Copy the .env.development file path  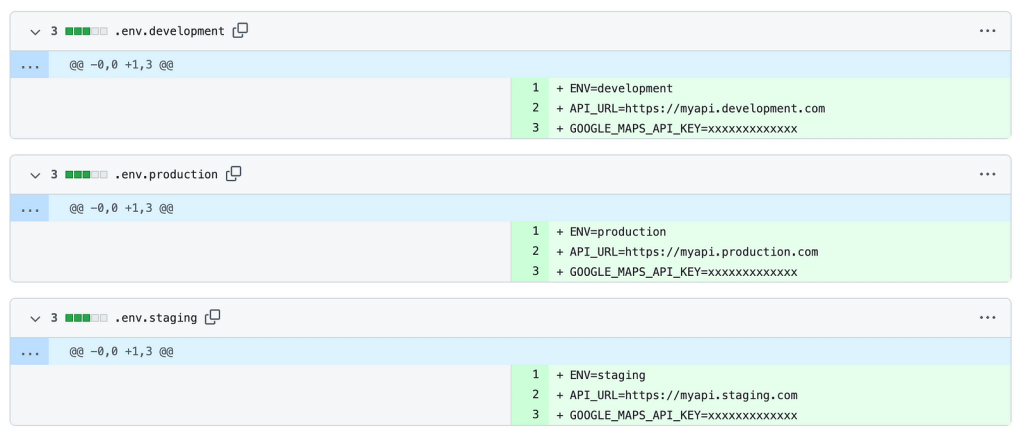click(x=240, y=31)
